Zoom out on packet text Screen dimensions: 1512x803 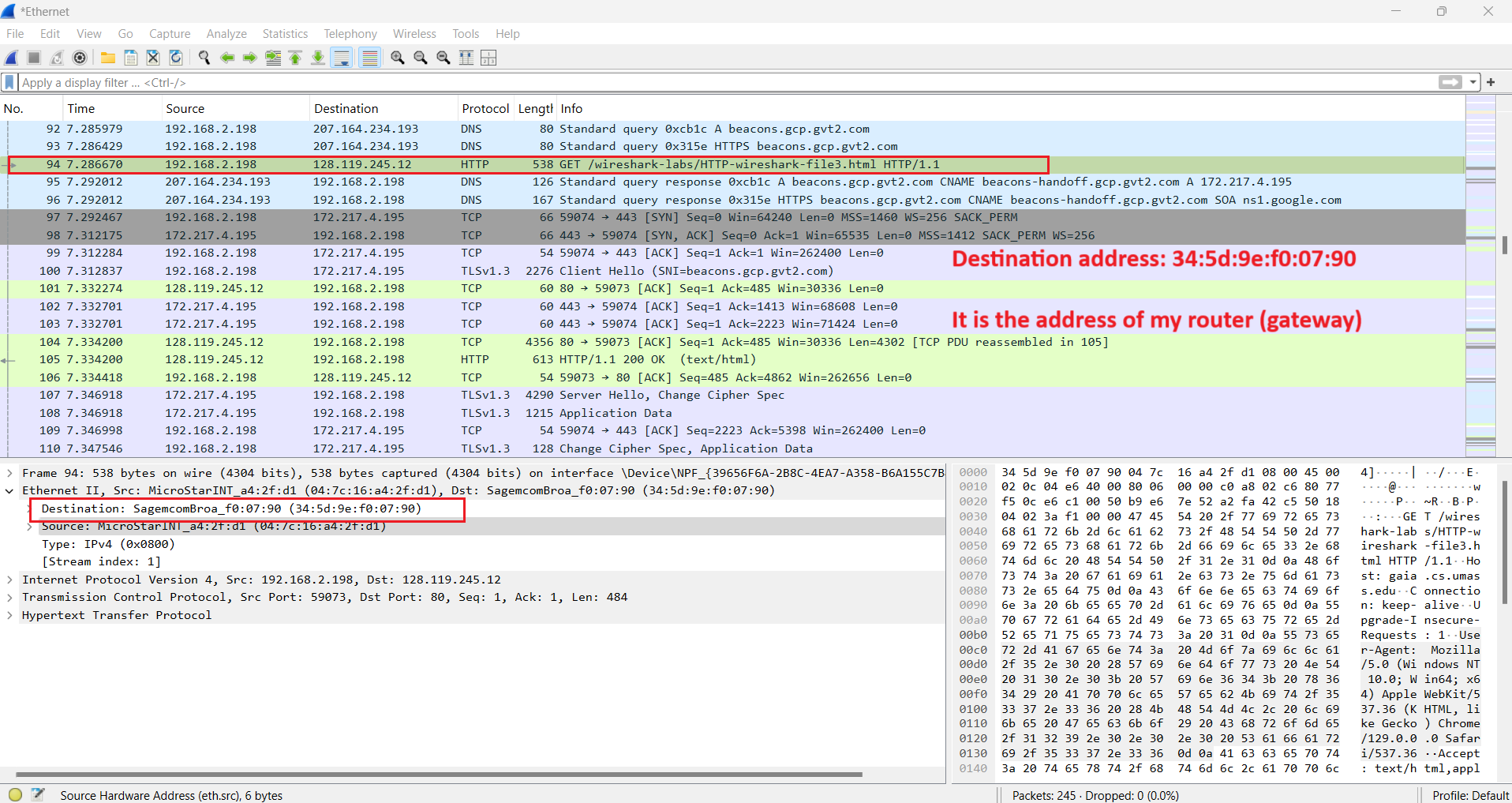pyautogui.click(x=421, y=58)
